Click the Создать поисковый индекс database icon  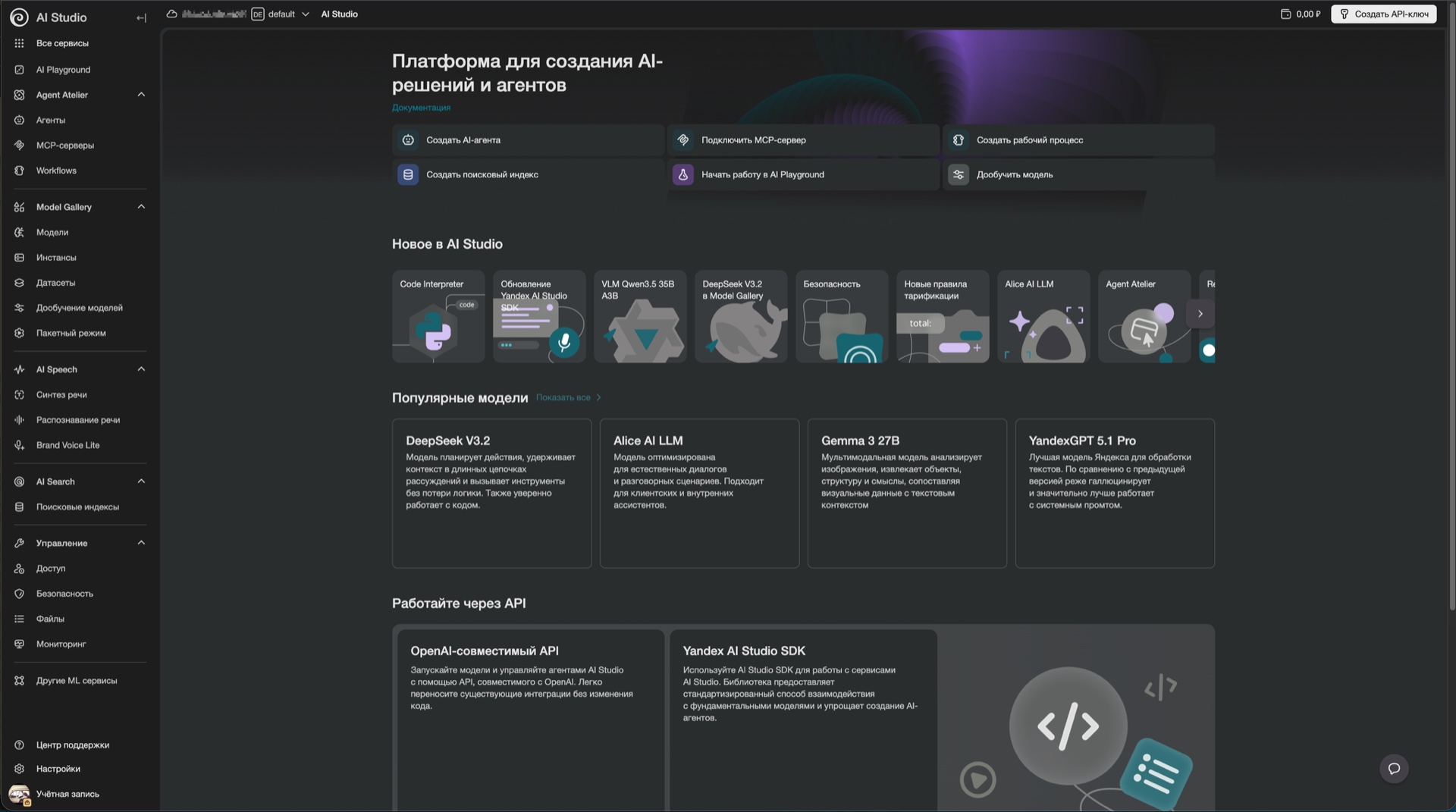coord(408,175)
